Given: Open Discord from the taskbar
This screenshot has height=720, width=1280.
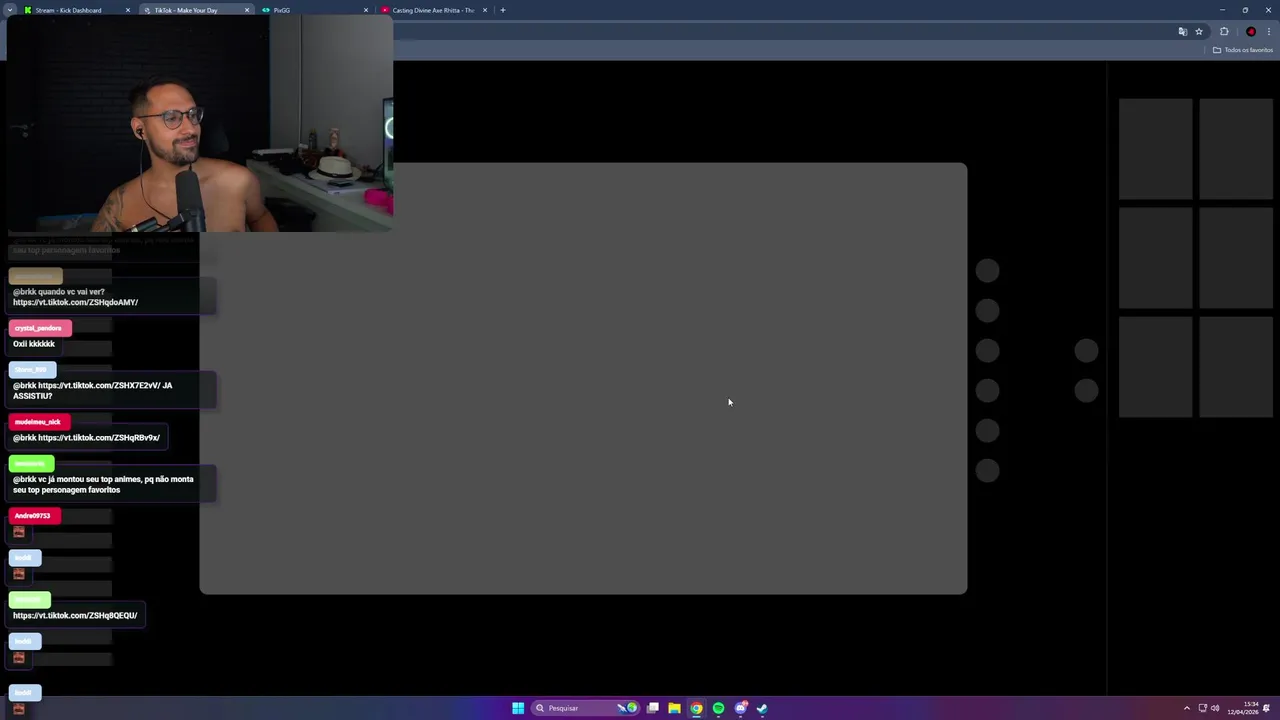Looking at the screenshot, I should pos(740,708).
